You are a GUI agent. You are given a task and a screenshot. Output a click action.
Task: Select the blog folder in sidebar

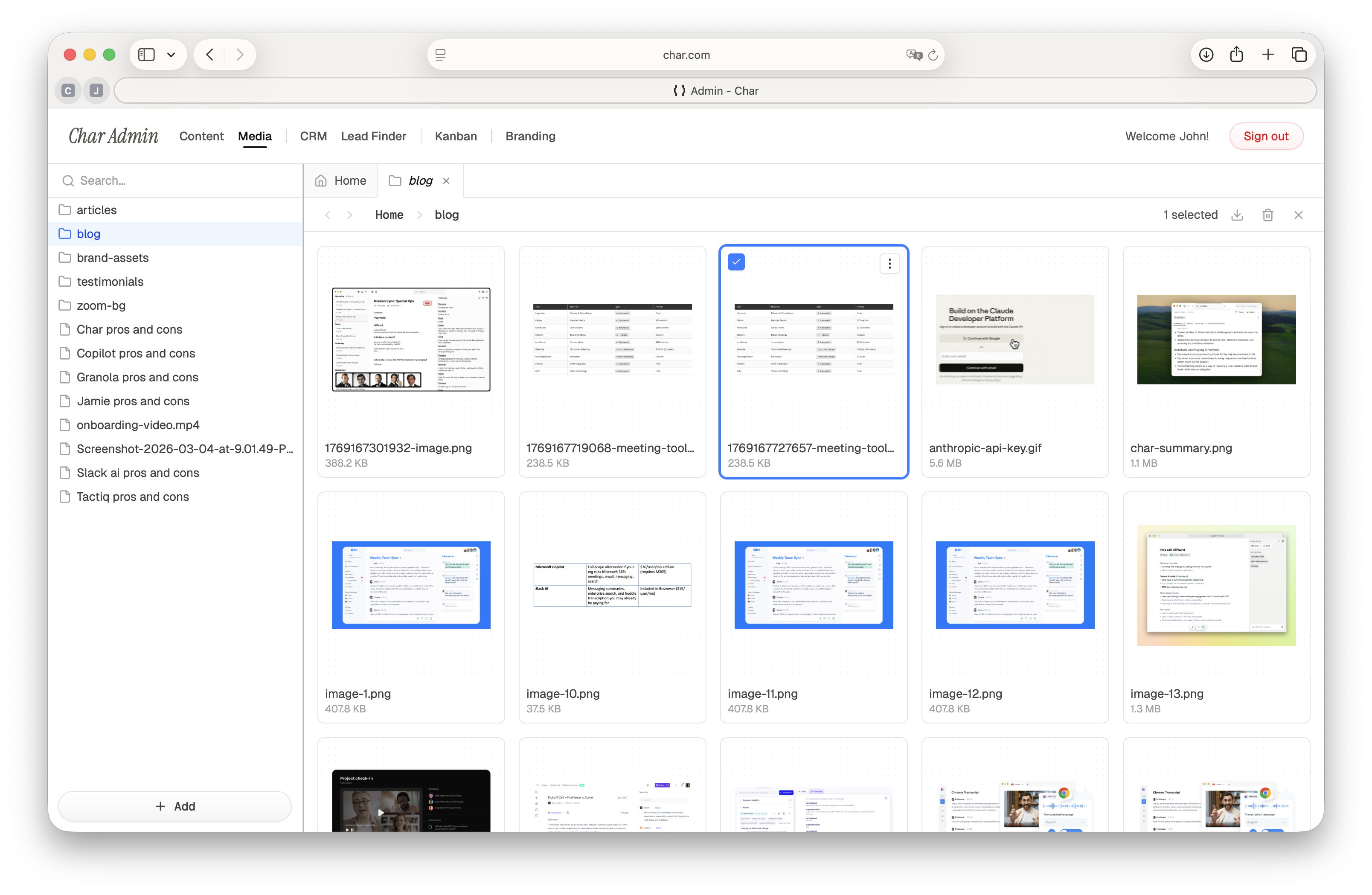point(176,233)
